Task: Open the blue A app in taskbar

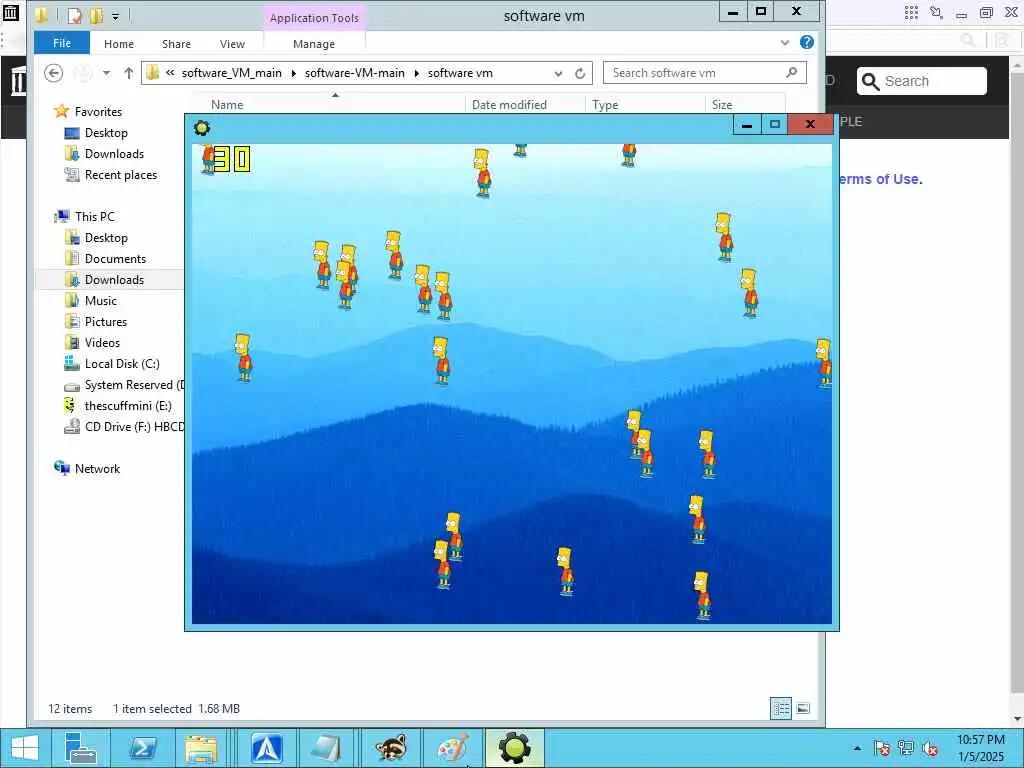Action: tap(267, 748)
